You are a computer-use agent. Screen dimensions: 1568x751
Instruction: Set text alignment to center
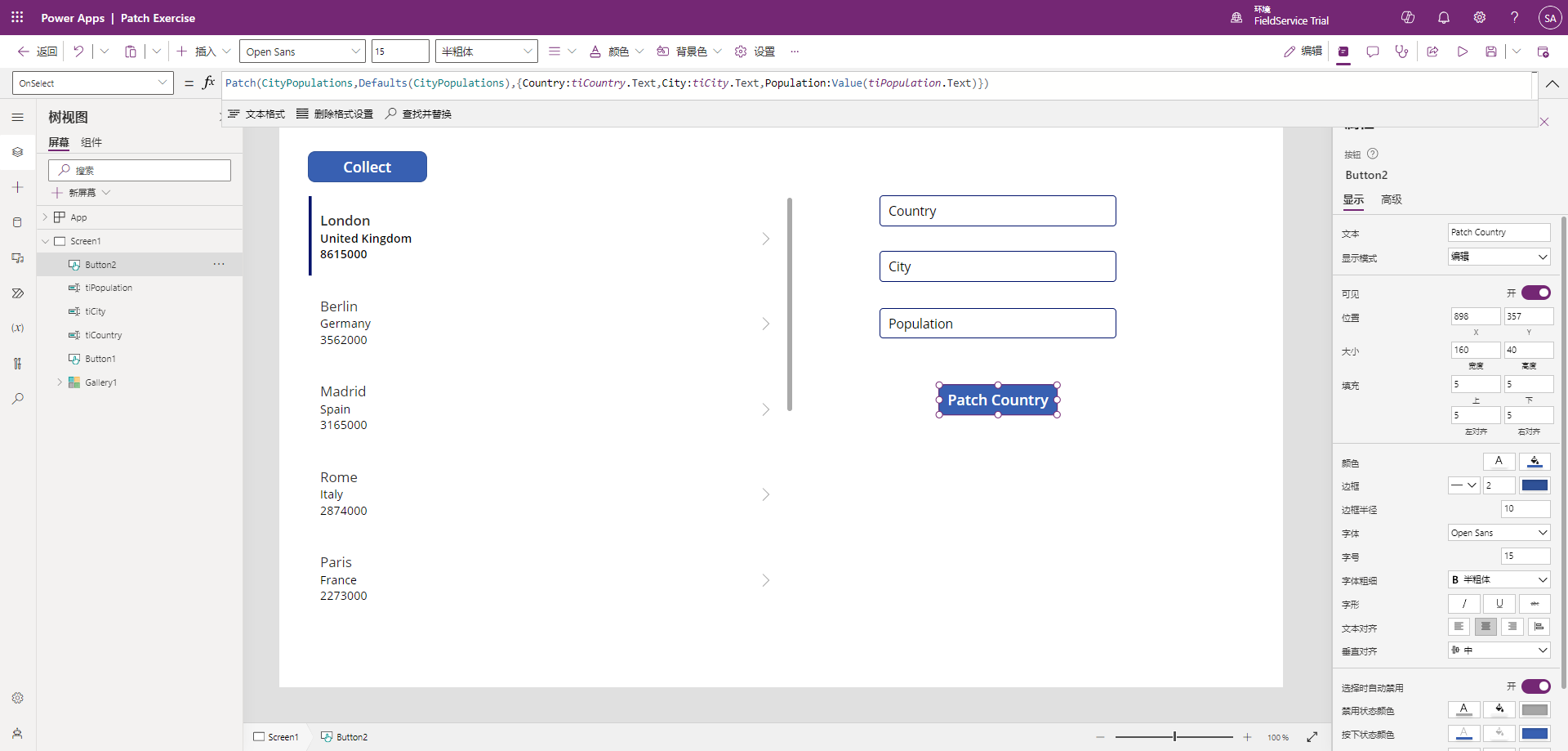[x=1486, y=627]
